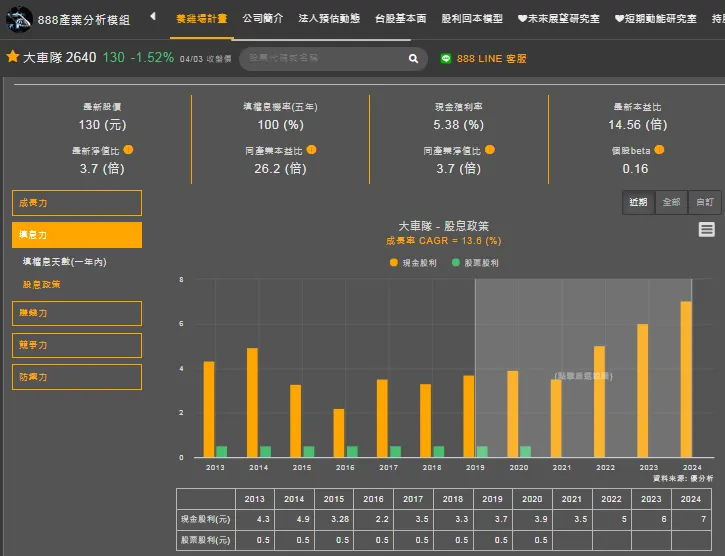Click 888產業分析模組 title
The height and width of the screenshot is (556, 725).
(x=84, y=20)
